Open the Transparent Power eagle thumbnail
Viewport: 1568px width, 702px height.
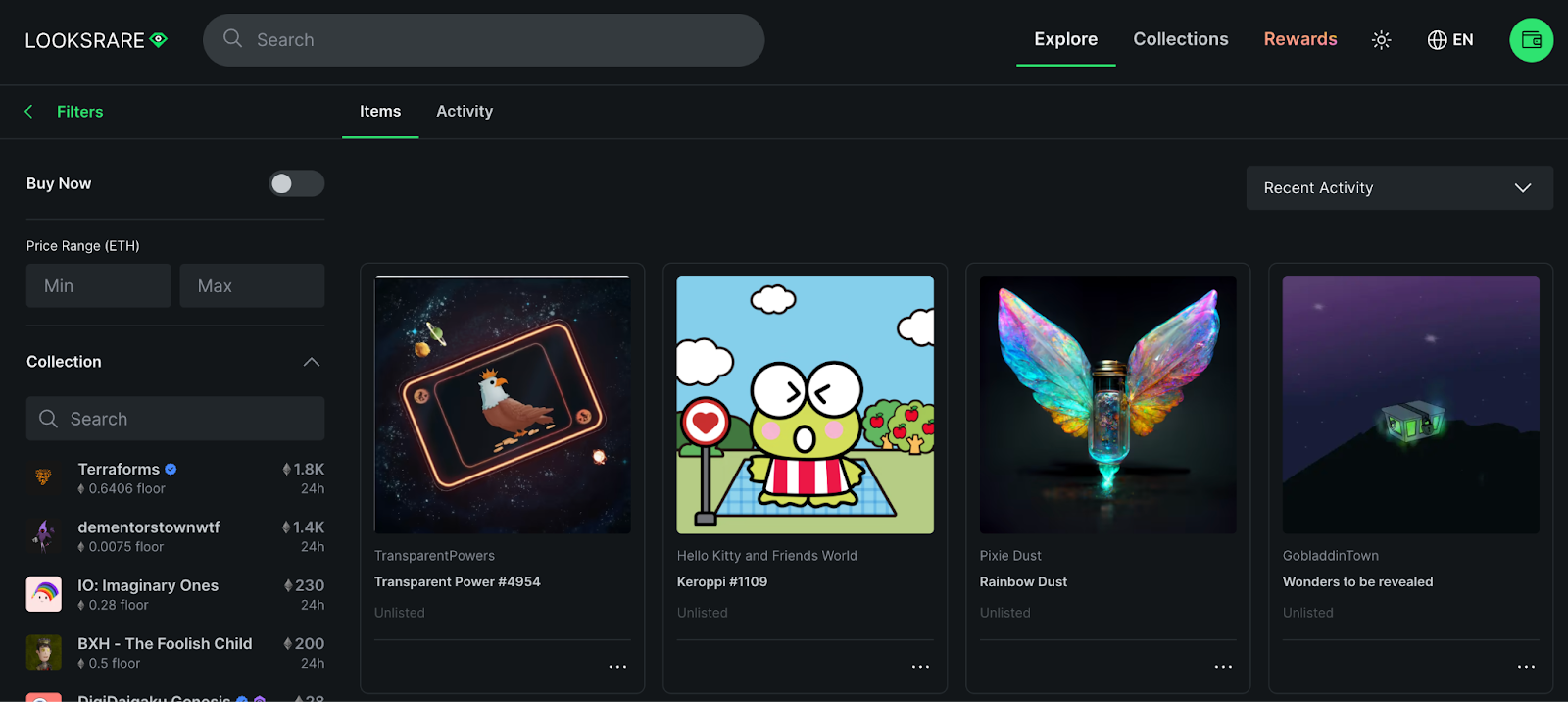coord(503,405)
